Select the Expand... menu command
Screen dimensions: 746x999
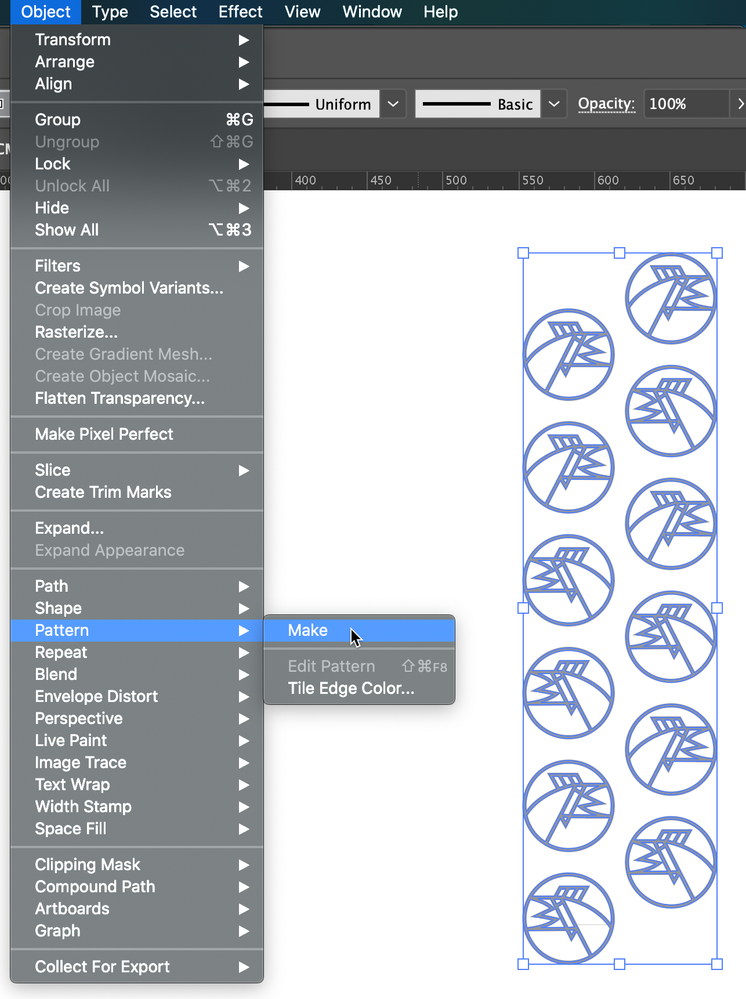click(x=69, y=528)
